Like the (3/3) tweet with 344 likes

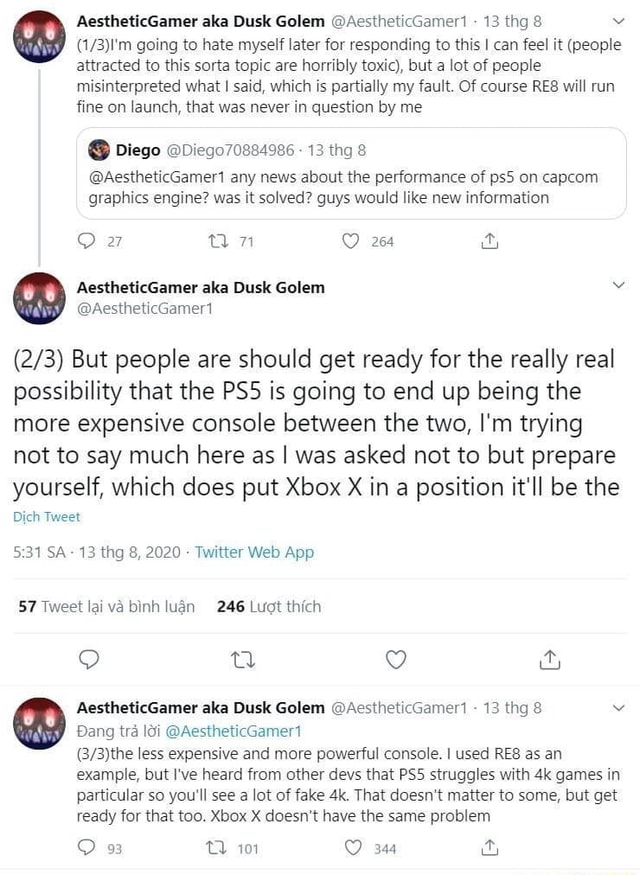point(351,848)
